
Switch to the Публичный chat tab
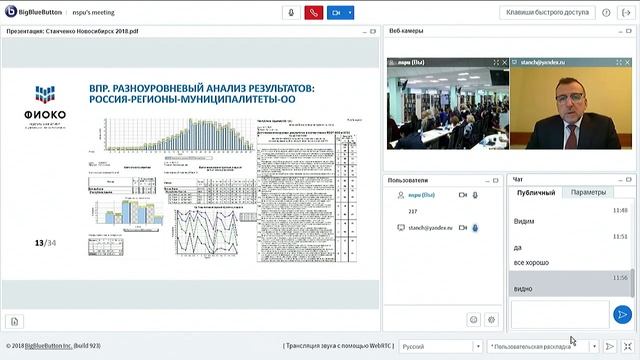coord(536,193)
